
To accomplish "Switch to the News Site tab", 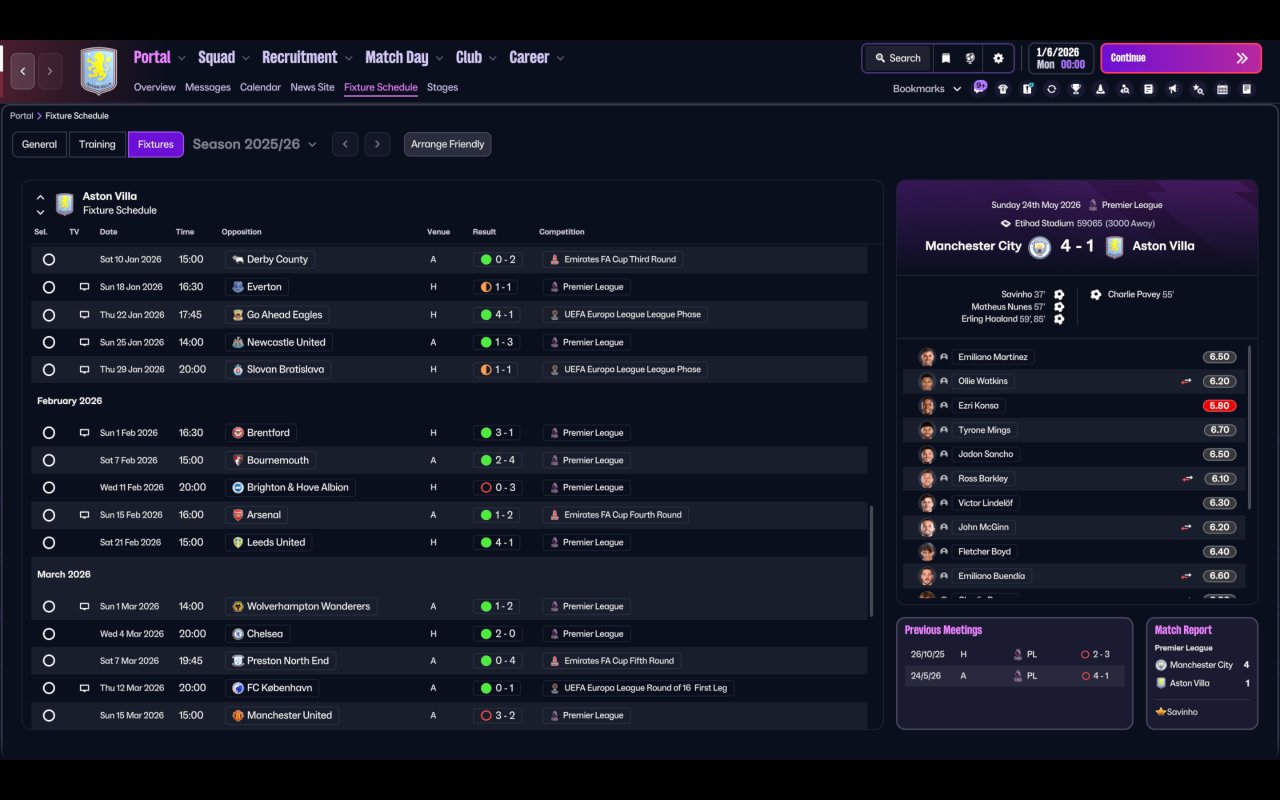I will coord(312,88).
